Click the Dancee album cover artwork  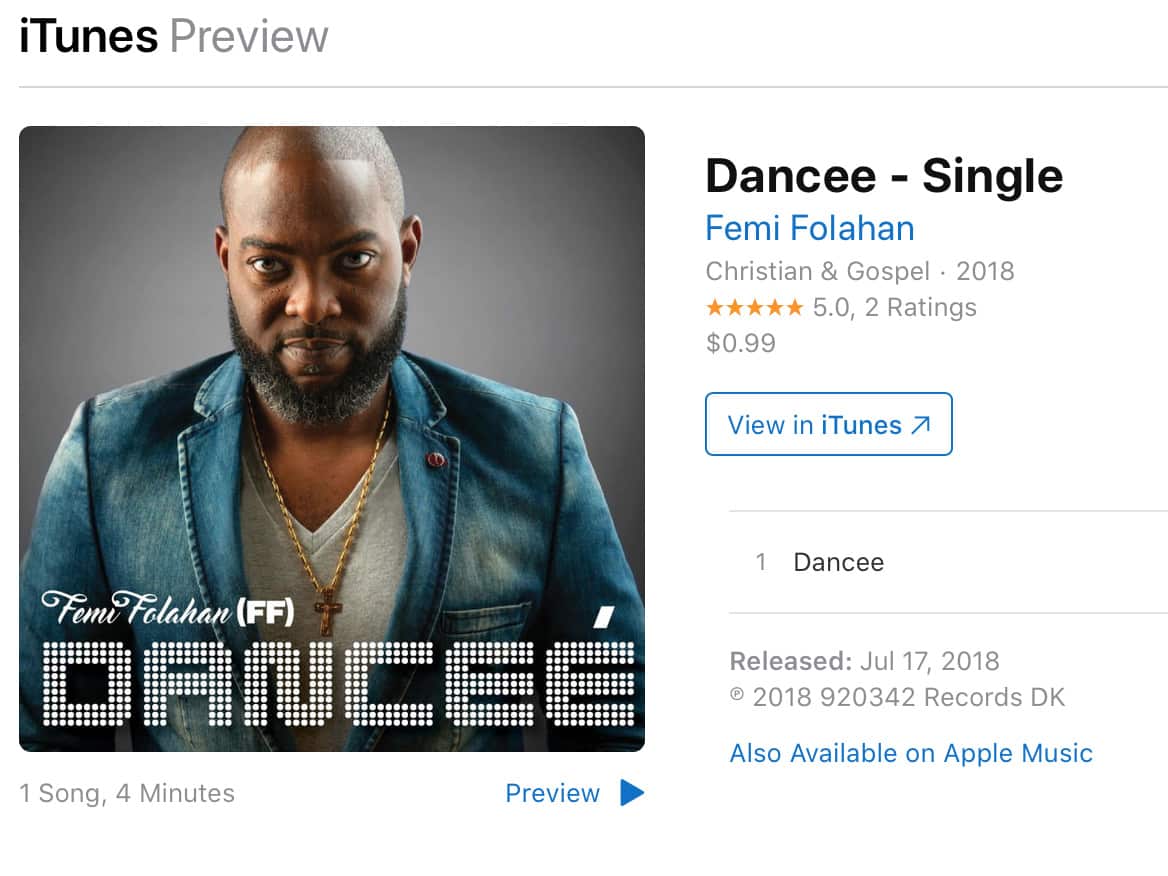(x=332, y=439)
